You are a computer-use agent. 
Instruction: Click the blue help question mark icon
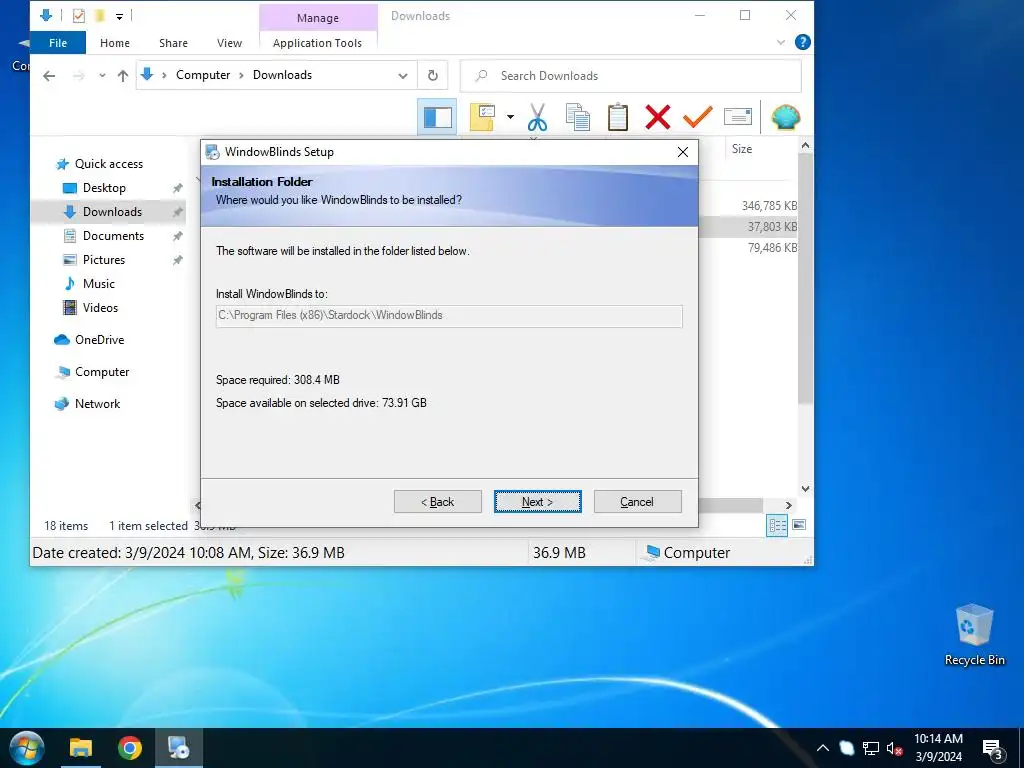(x=803, y=42)
